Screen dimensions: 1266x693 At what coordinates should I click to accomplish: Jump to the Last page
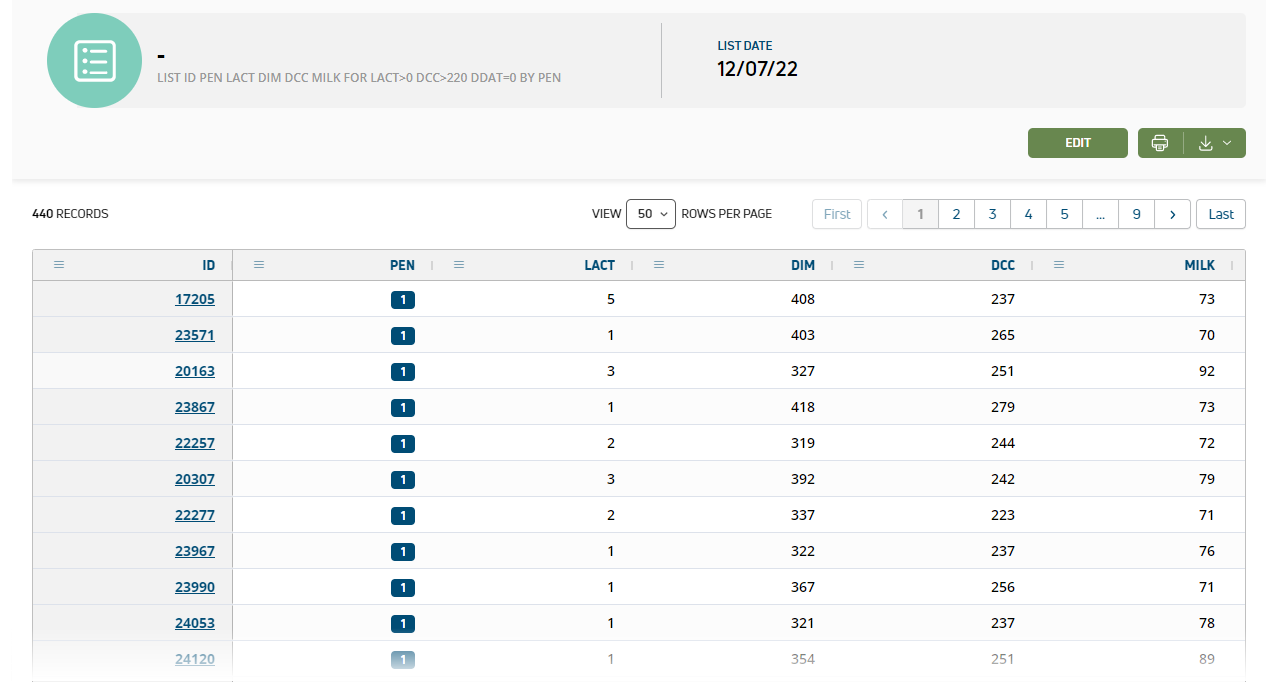pos(1220,214)
